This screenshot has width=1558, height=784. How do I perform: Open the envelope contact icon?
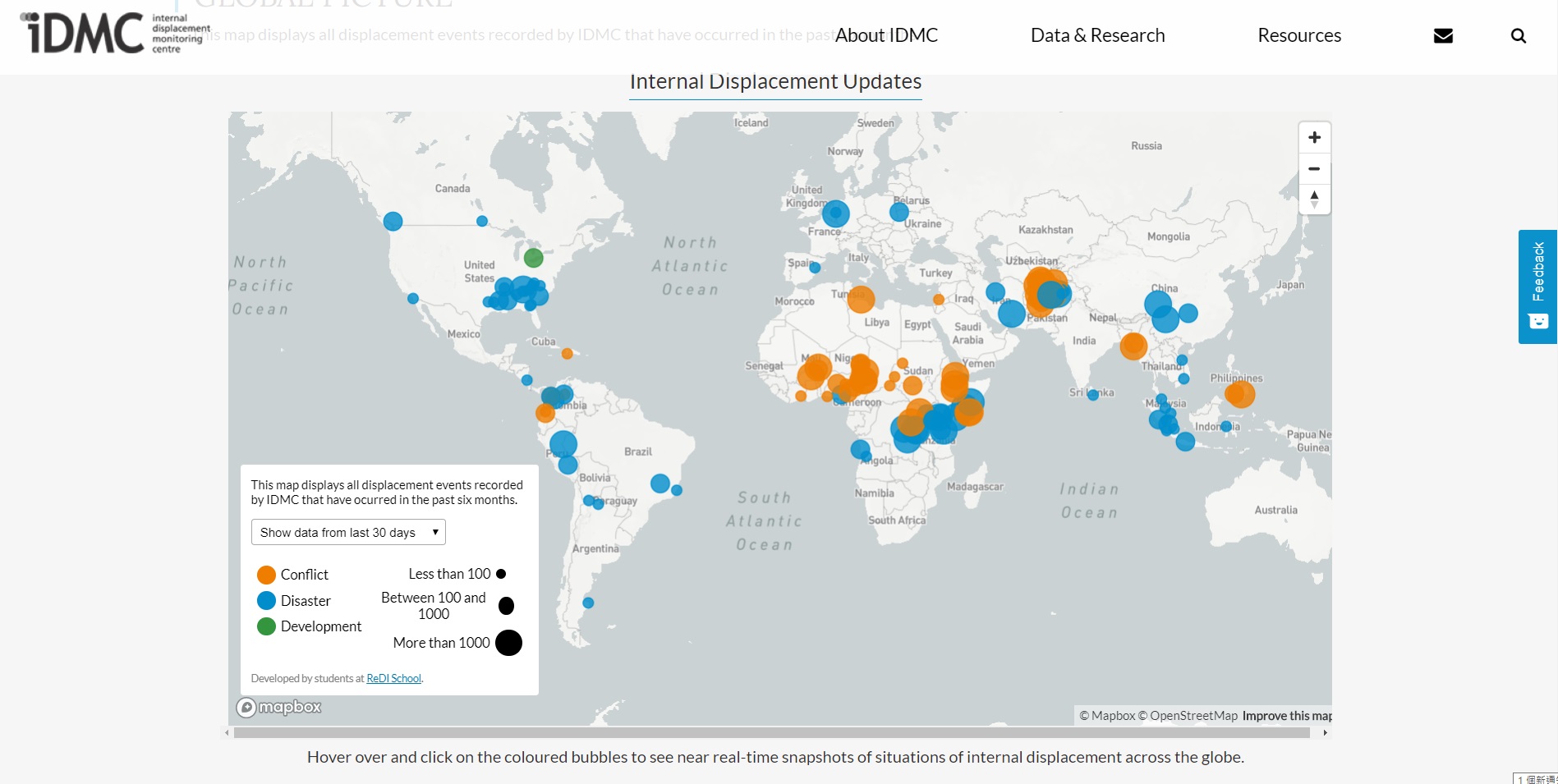click(x=1443, y=35)
